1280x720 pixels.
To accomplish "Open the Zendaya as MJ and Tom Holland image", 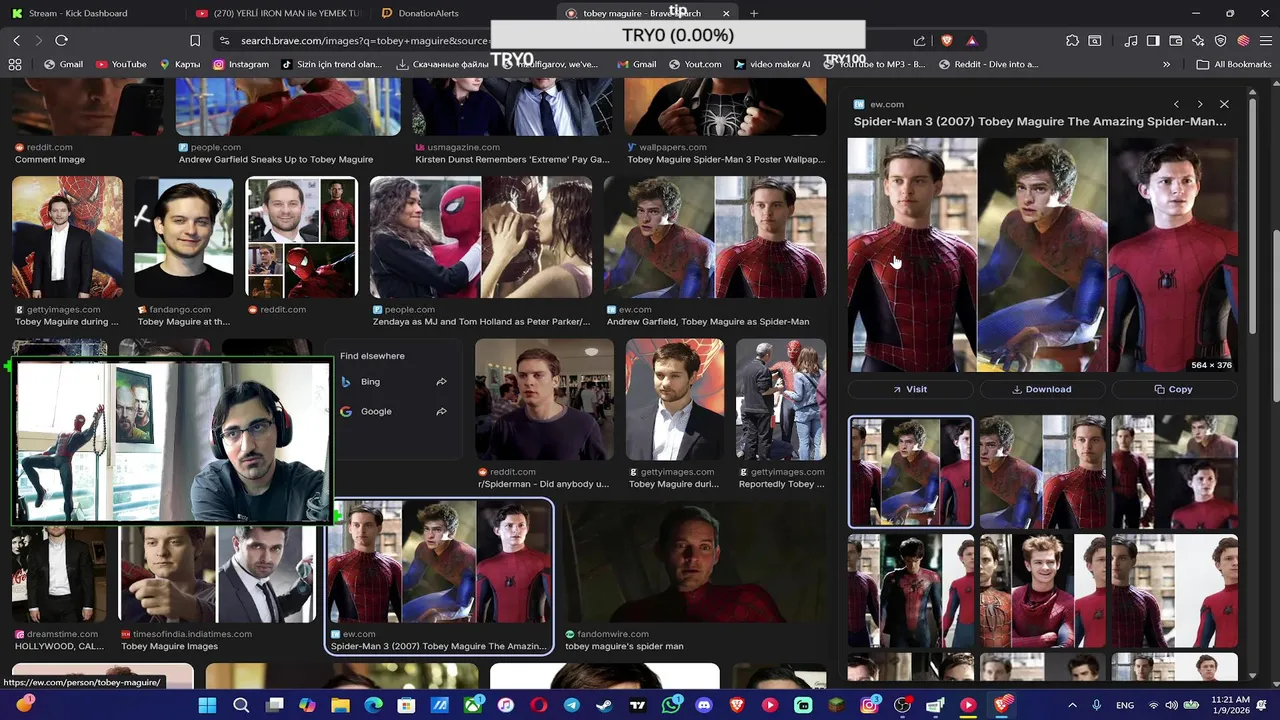I will (481, 237).
